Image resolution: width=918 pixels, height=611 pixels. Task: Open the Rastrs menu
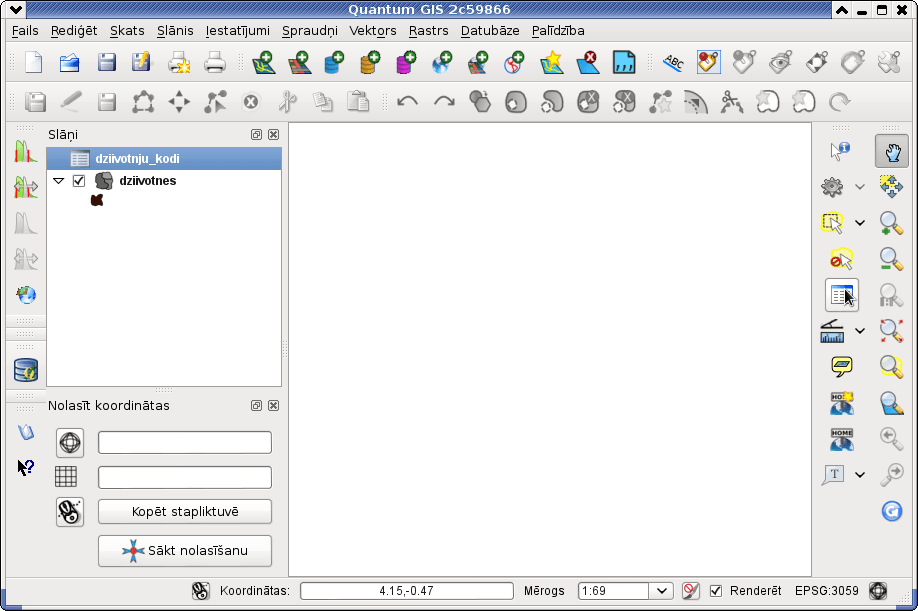[x=429, y=30]
